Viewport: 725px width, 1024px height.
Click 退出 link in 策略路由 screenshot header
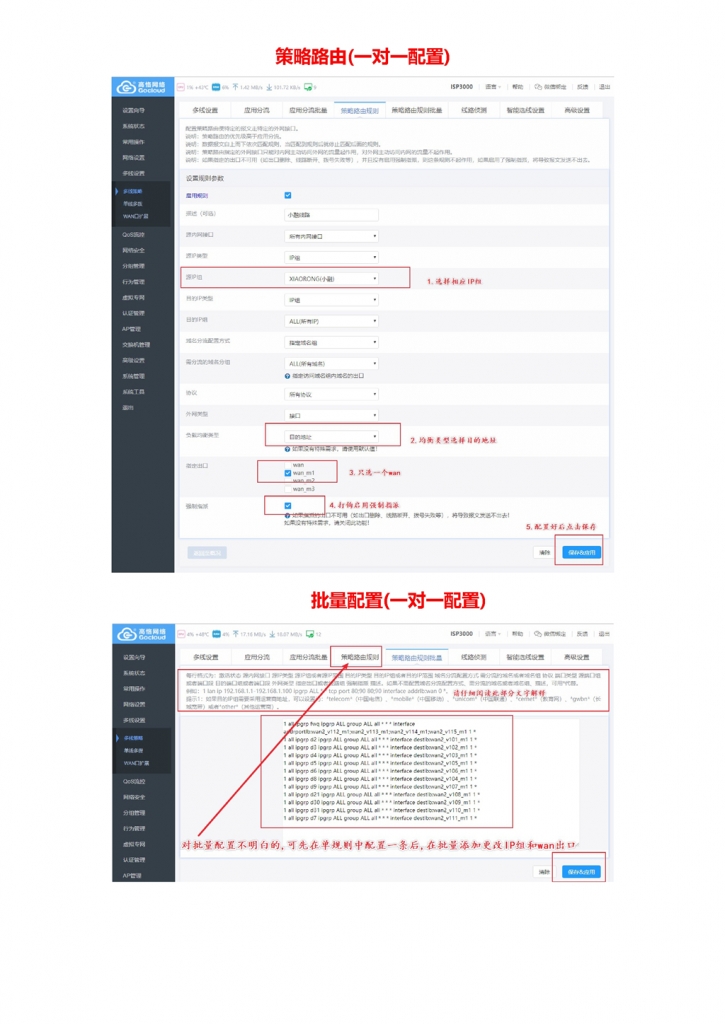click(604, 87)
